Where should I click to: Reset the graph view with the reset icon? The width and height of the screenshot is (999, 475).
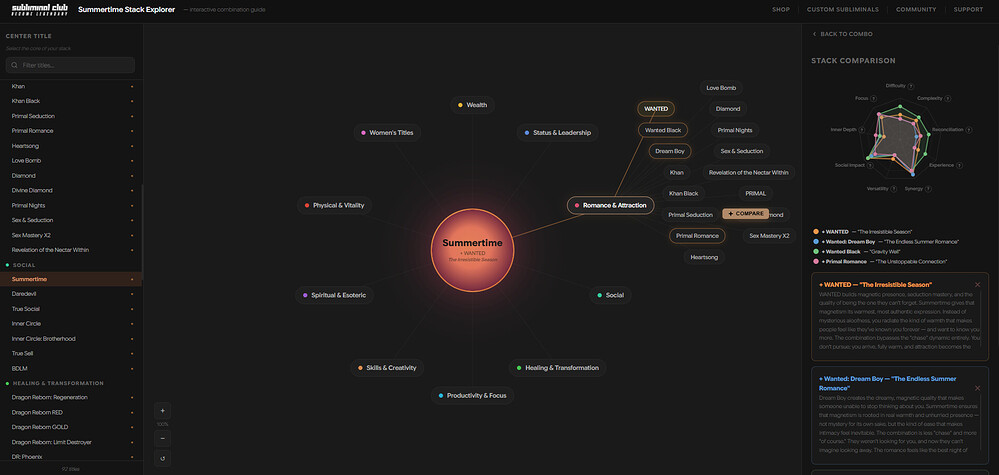pyautogui.click(x=163, y=459)
